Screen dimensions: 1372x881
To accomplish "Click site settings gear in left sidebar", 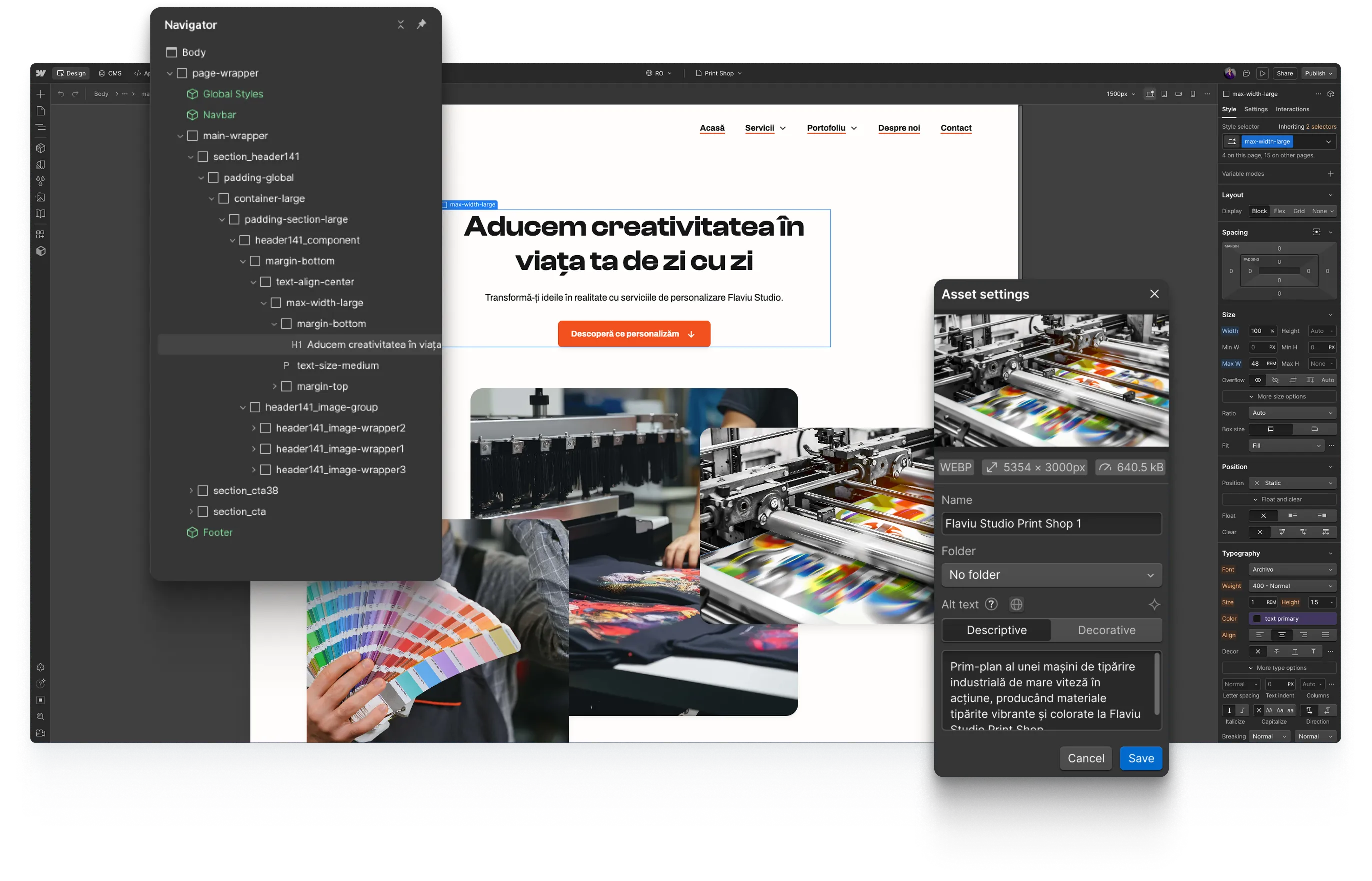I will pyautogui.click(x=40, y=667).
